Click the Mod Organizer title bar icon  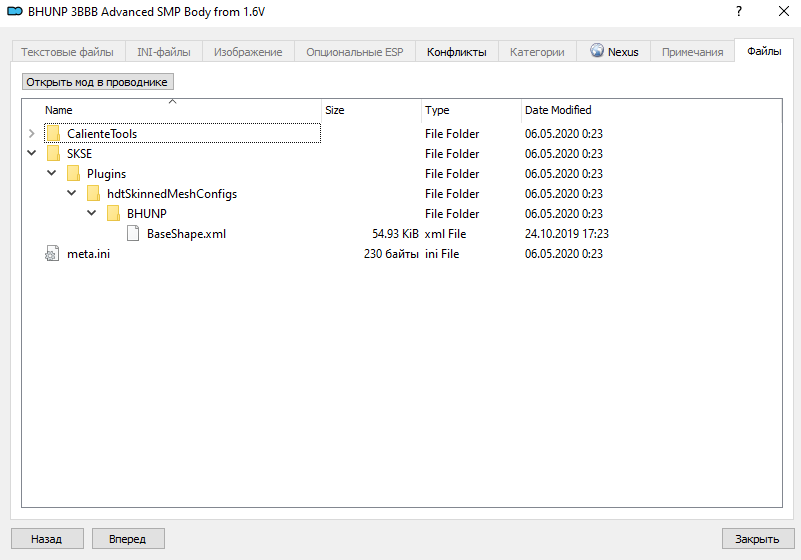(15, 11)
